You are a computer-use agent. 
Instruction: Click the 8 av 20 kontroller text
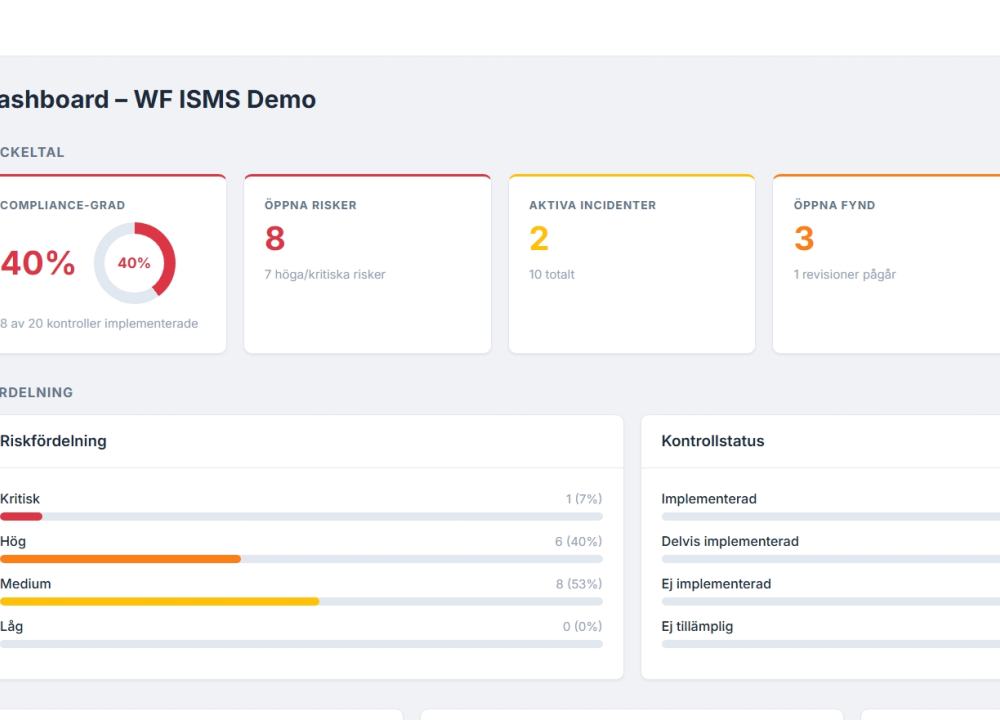[99, 323]
